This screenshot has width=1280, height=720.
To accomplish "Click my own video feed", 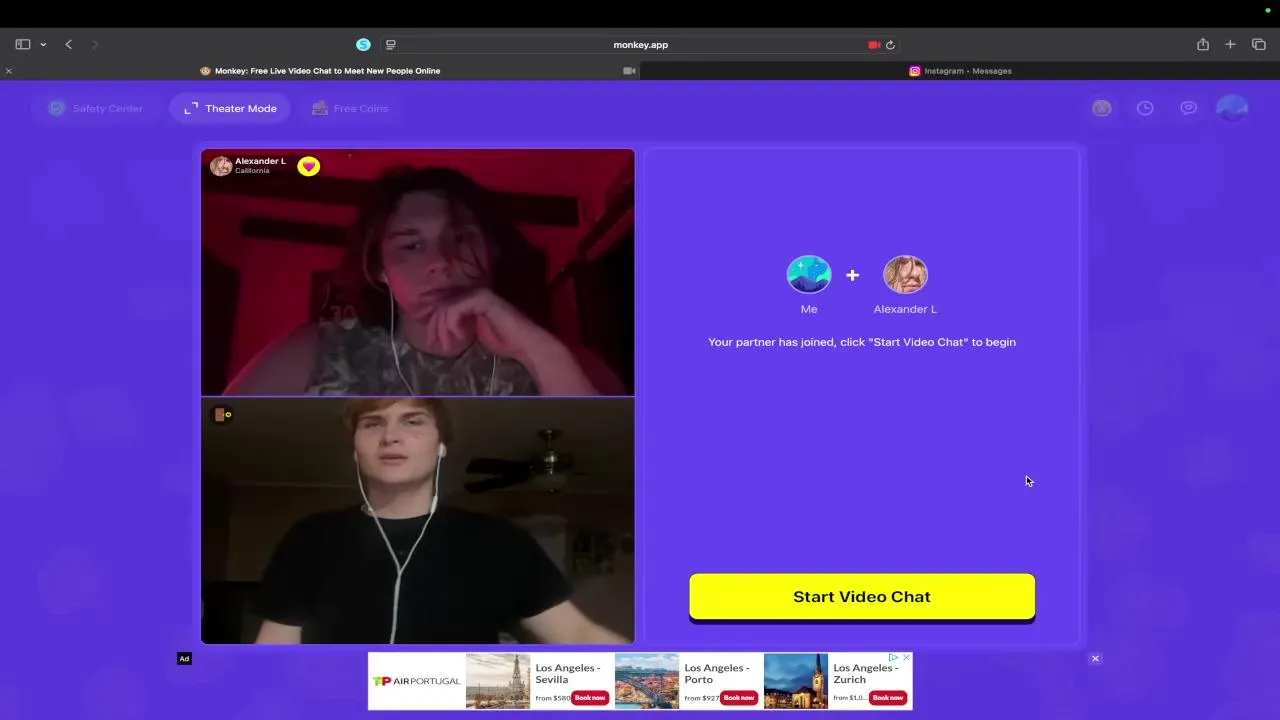I will tap(418, 521).
